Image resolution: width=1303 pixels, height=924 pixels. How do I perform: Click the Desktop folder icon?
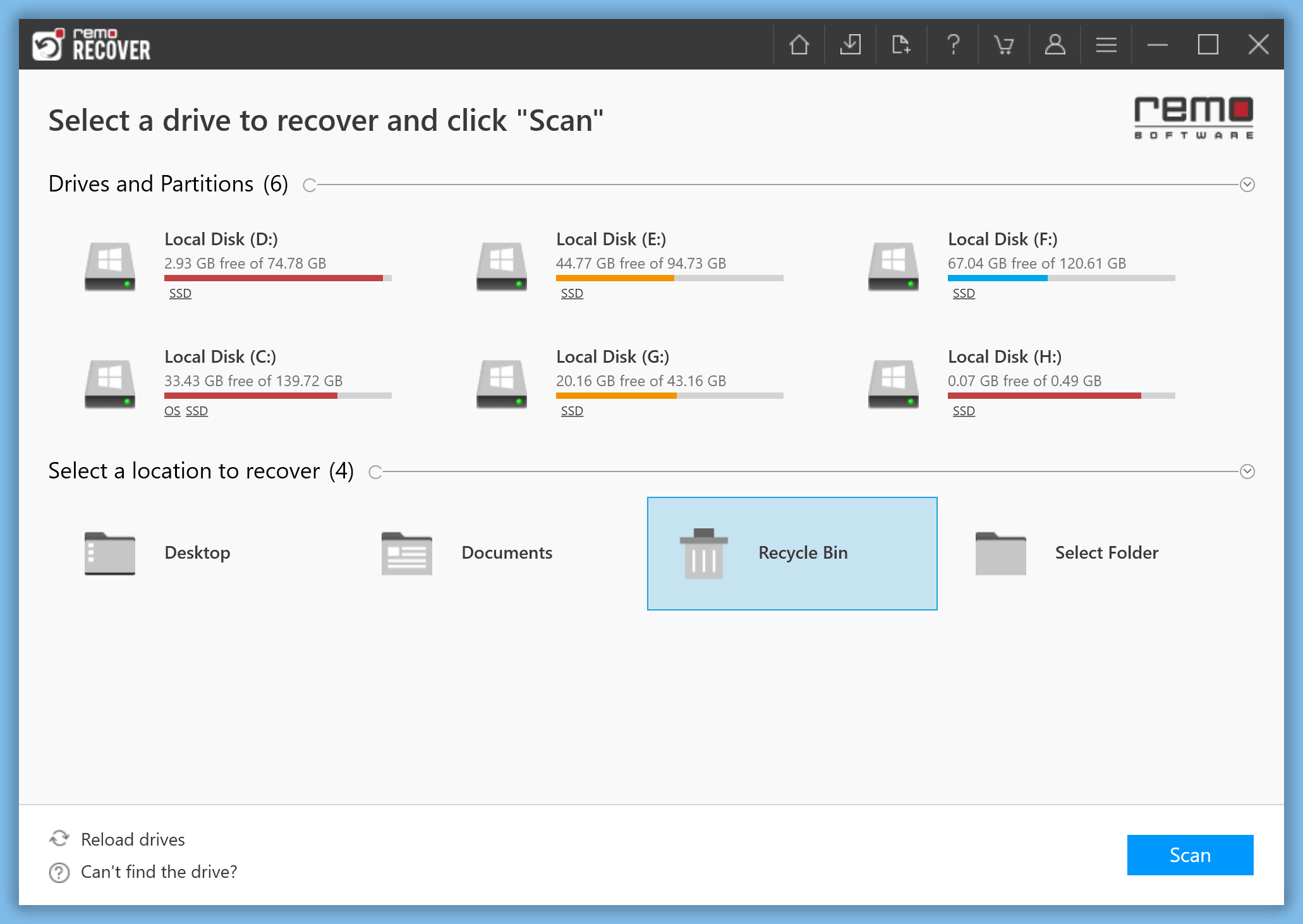tap(110, 554)
